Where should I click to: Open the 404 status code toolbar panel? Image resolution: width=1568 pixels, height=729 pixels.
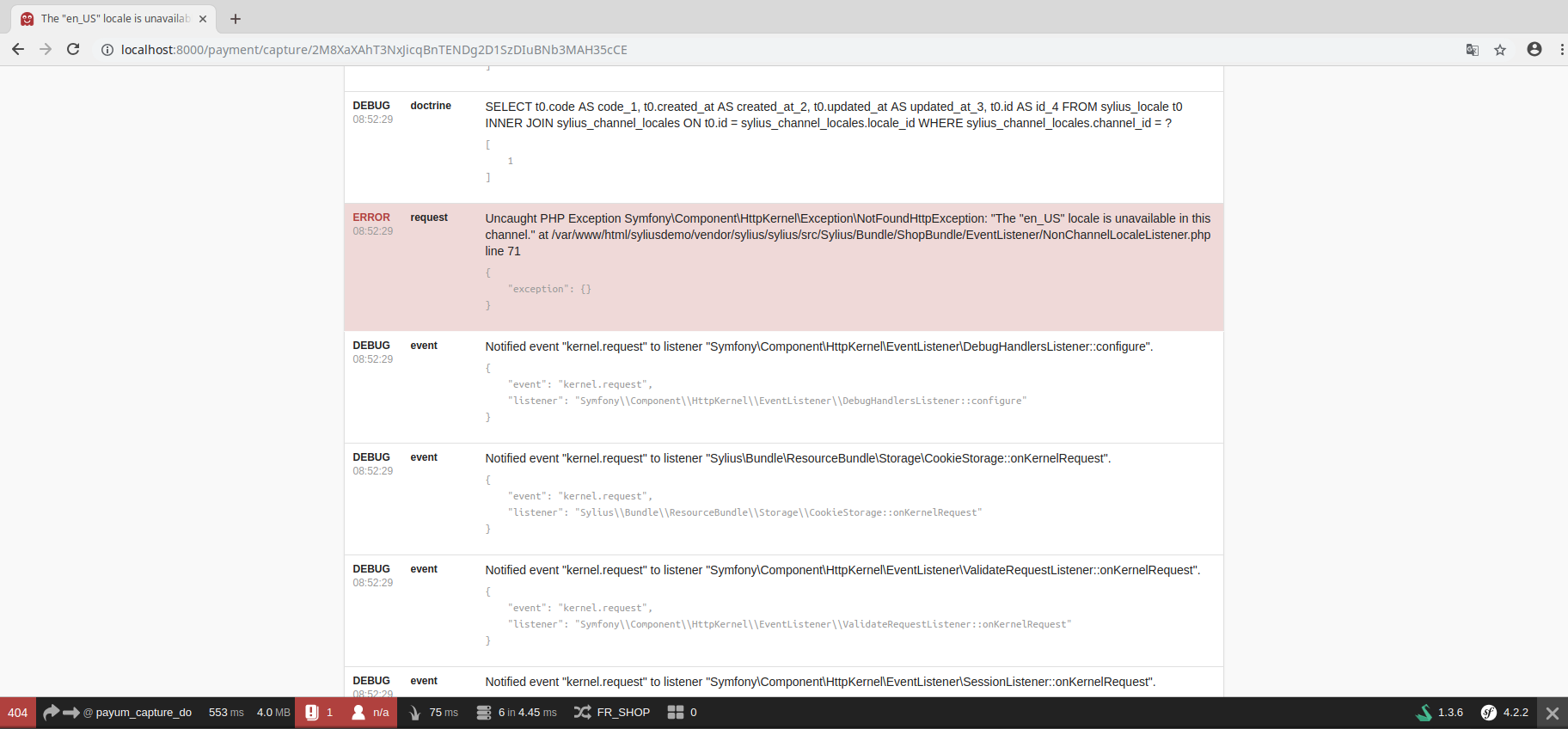click(18, 713)
